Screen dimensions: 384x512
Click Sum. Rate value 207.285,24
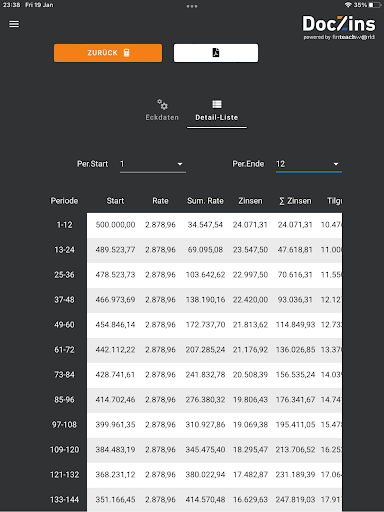tap(205, 350)
